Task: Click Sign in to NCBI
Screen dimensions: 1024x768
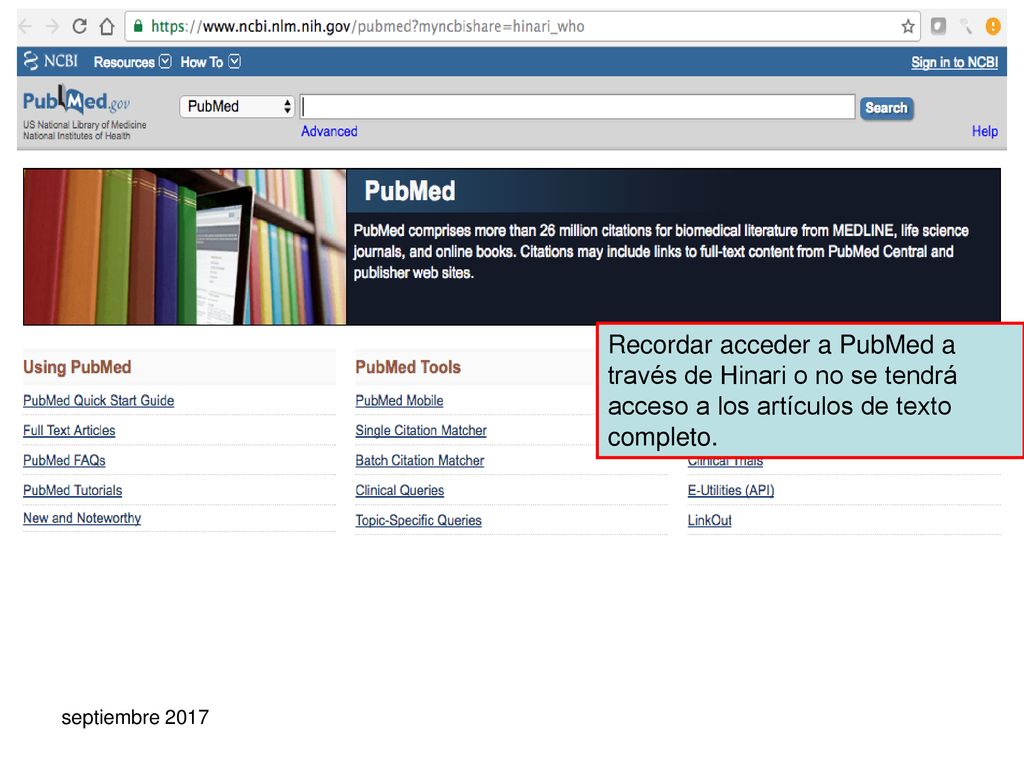Action: coord(955,62)
